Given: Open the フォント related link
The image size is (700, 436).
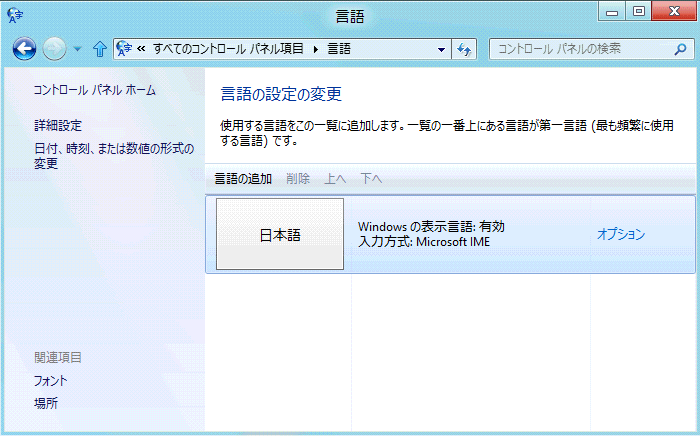Looking at the screenshot, I should (x=50, y=381).
